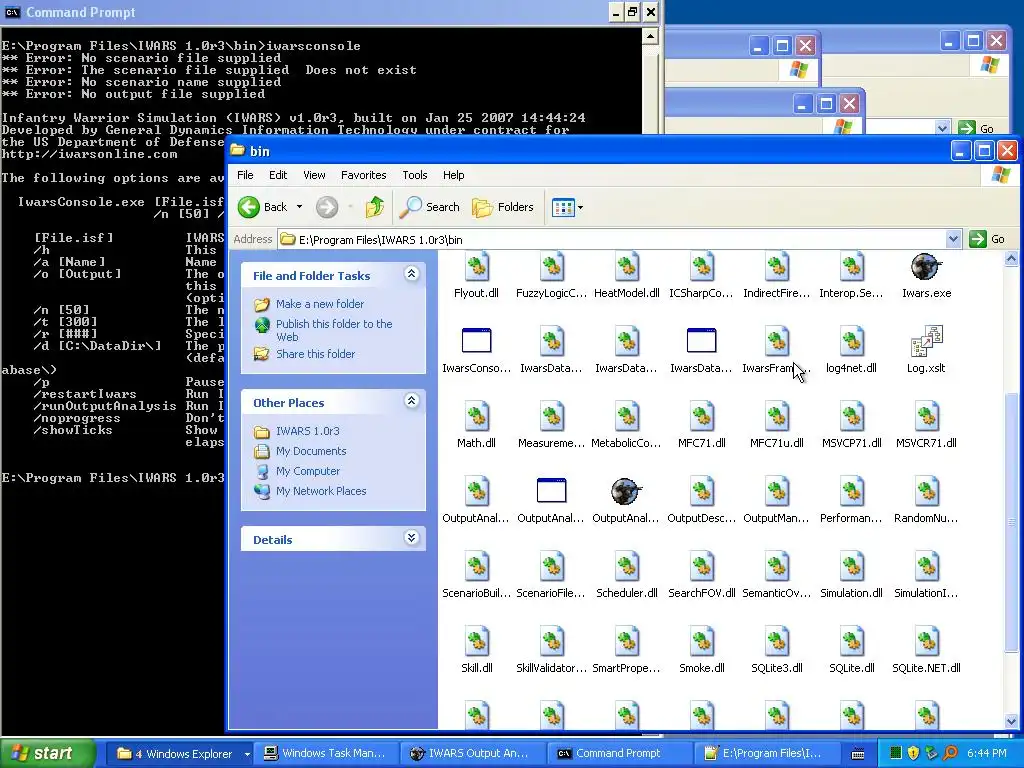The height and width of the screenshot is (768, 1024).
Task: Click the Back button in bin window
Action: [263, 207]
